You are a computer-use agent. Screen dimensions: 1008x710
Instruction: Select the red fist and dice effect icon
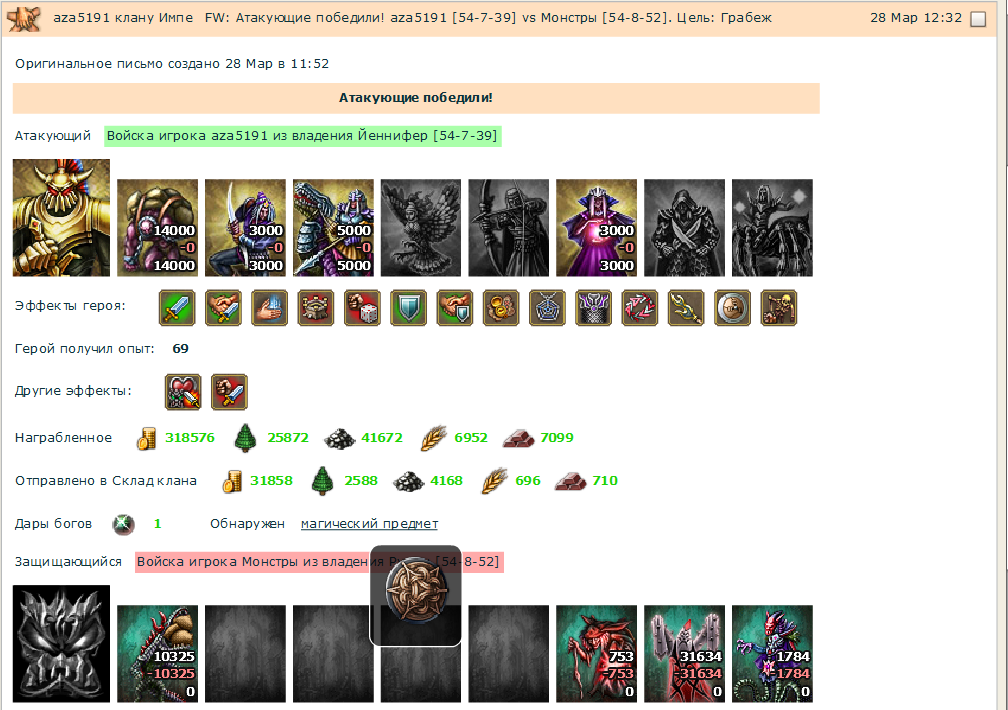pos(362,307)
